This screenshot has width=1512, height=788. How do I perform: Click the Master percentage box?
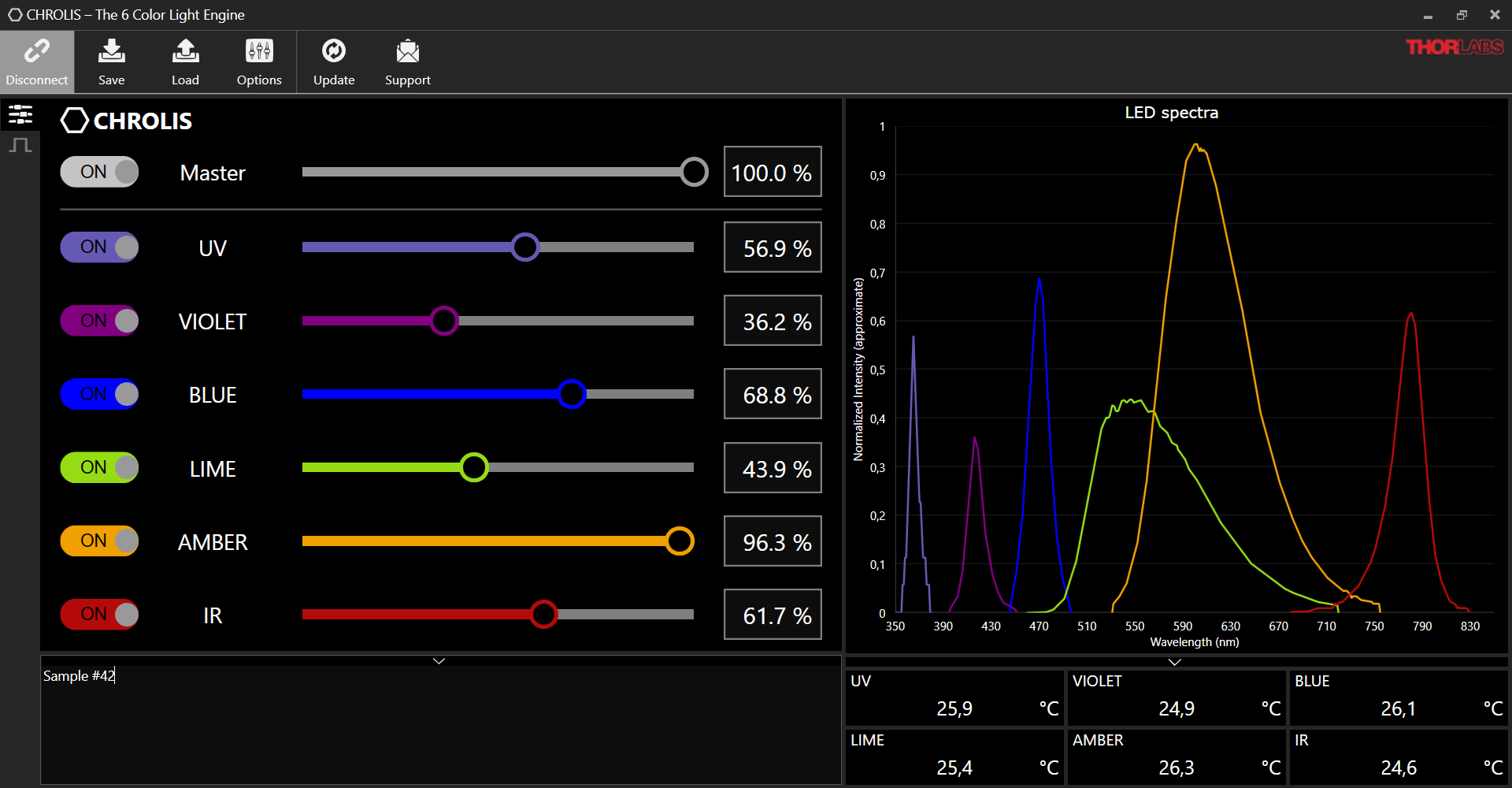pos(773,173)
